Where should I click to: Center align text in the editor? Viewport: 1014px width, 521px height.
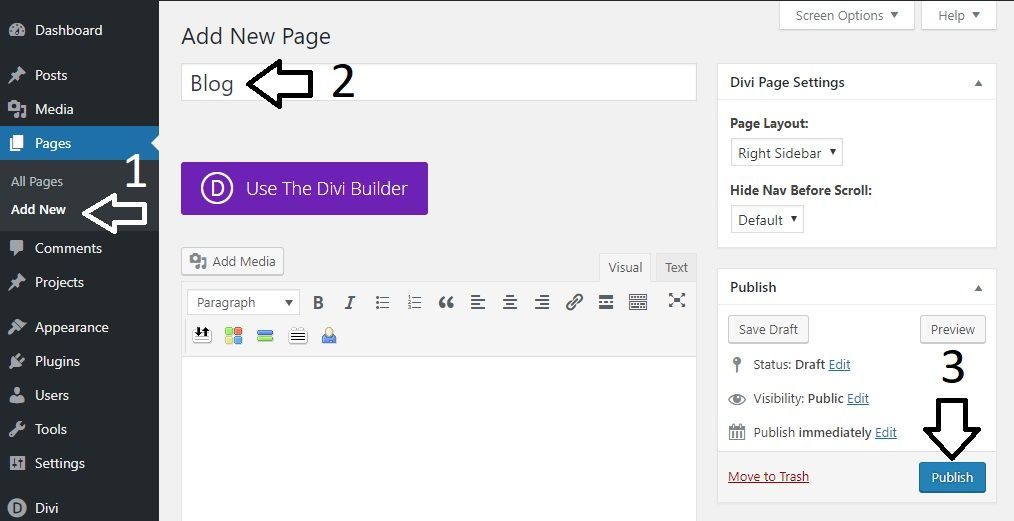(510, 302)
